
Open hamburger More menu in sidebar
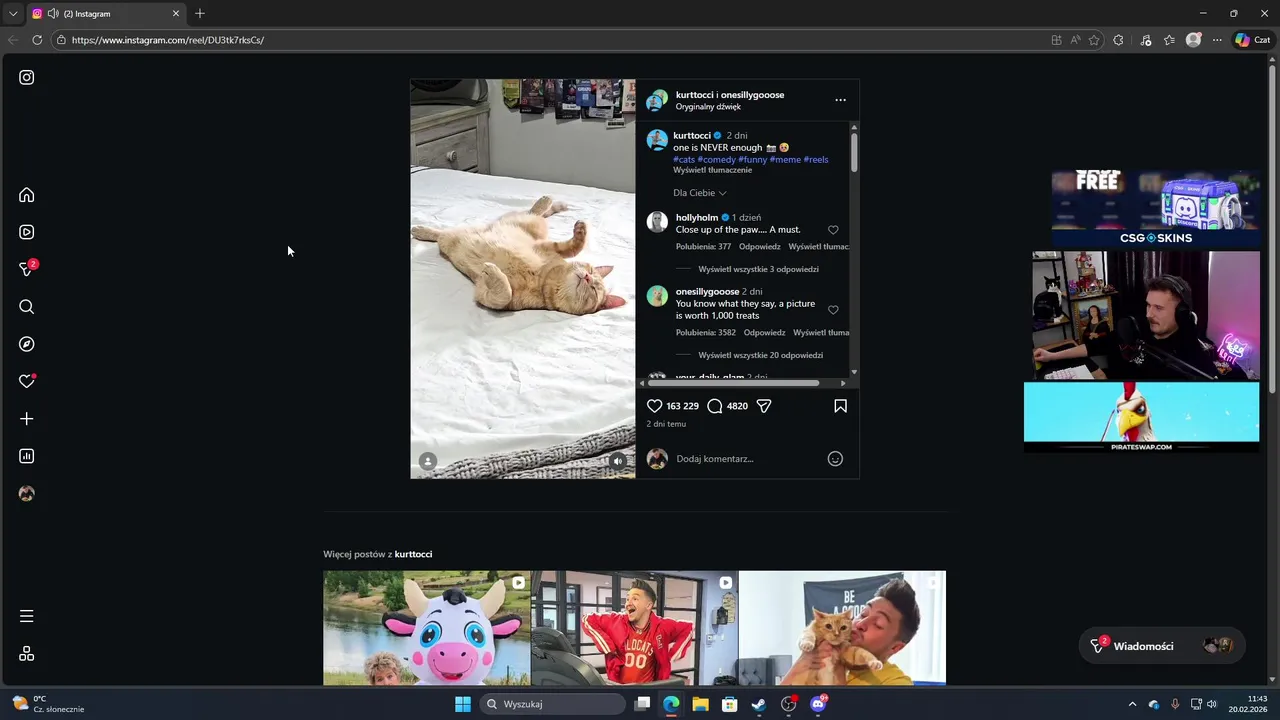pos(27,616)
